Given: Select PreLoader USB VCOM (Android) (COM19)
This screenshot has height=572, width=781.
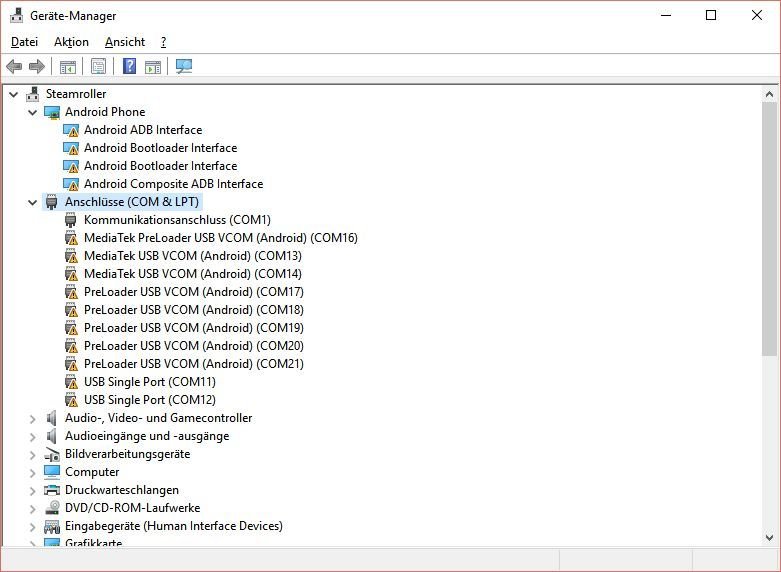Looking at the screenshot, I should [194, 327].
